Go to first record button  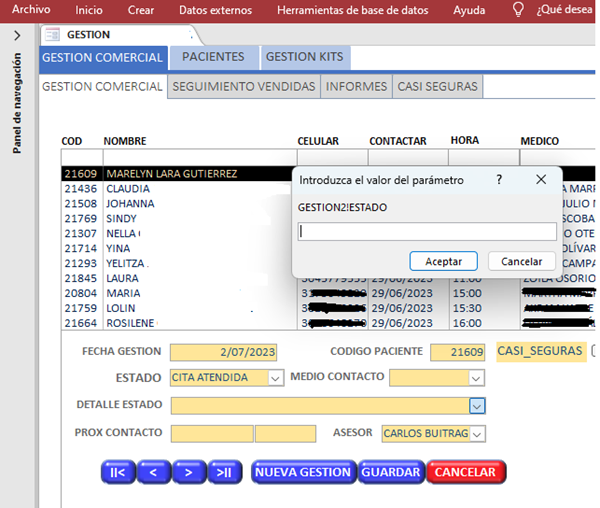tap(117, 472)
